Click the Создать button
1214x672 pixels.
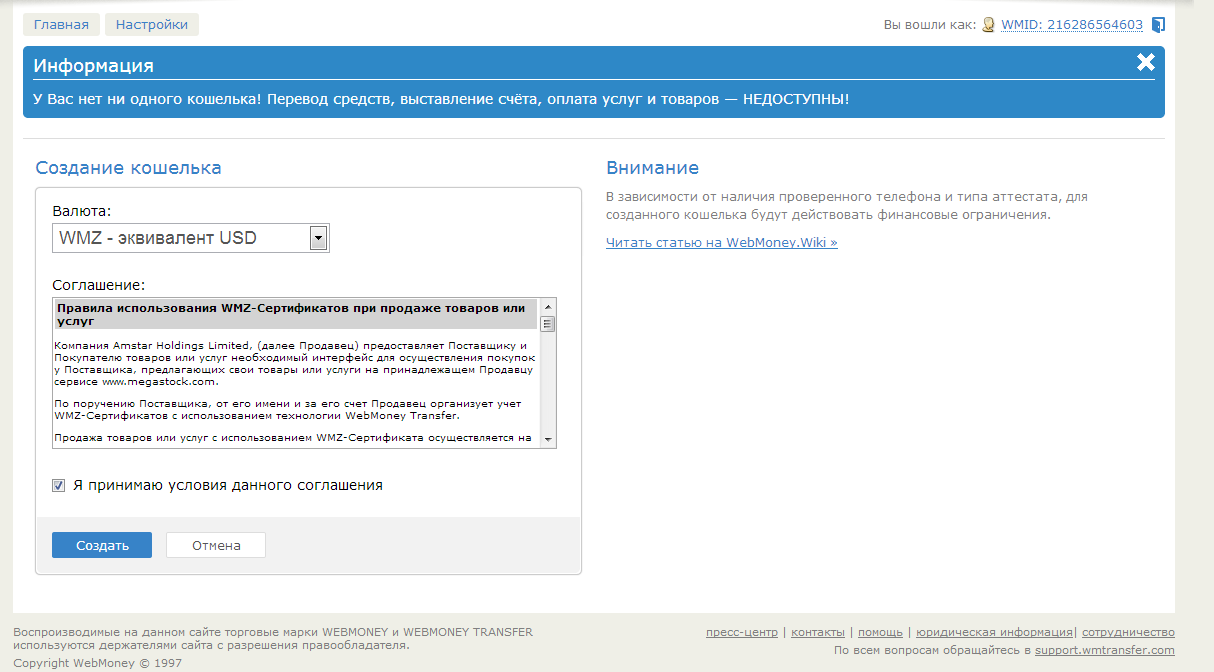(102, 545)
